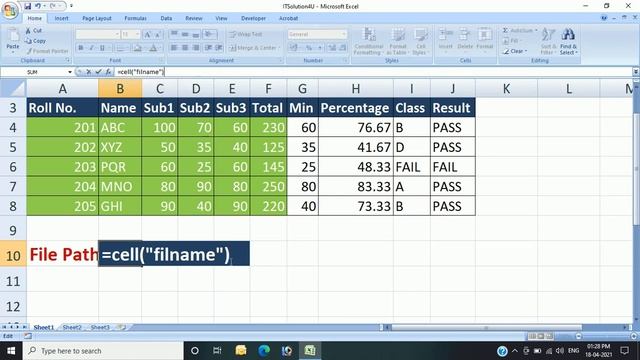The width and height of the screenshot is (640, 360).
Task: Open Cell Styles gallery
Action: point(420,41)
